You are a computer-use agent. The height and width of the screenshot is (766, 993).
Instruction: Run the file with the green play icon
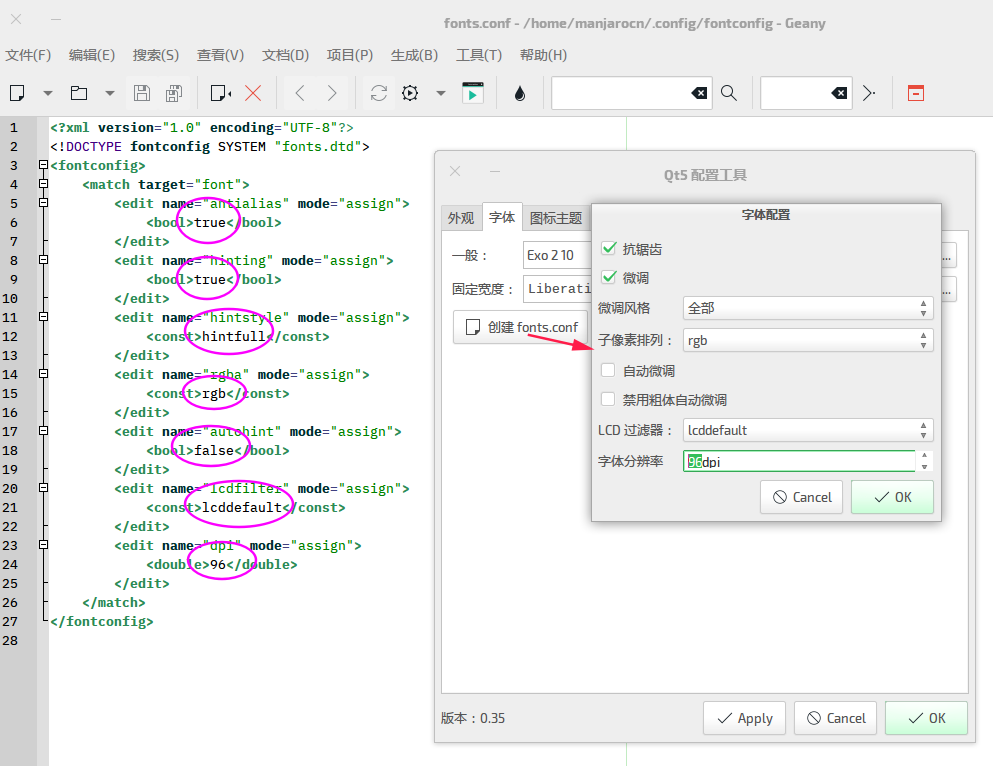point(472,92)
